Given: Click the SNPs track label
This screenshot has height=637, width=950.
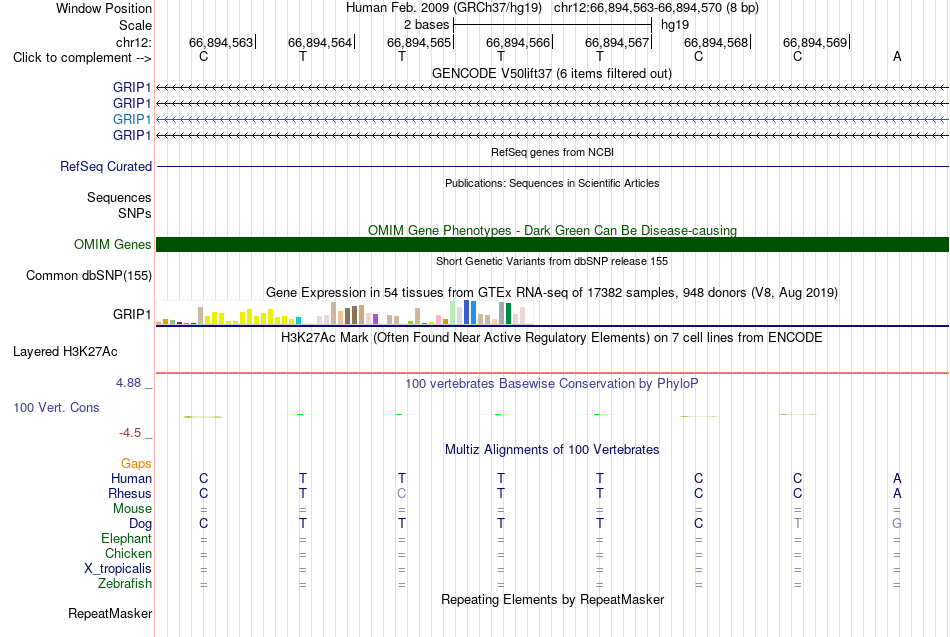Looking at the screenshot, I should coord(135,213).
